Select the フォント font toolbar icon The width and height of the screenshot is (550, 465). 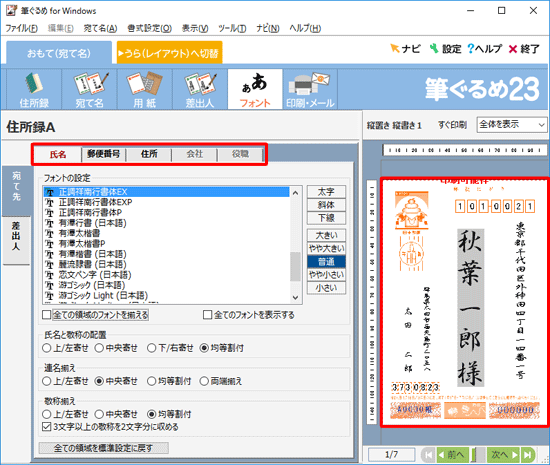(x=255, y=89)
